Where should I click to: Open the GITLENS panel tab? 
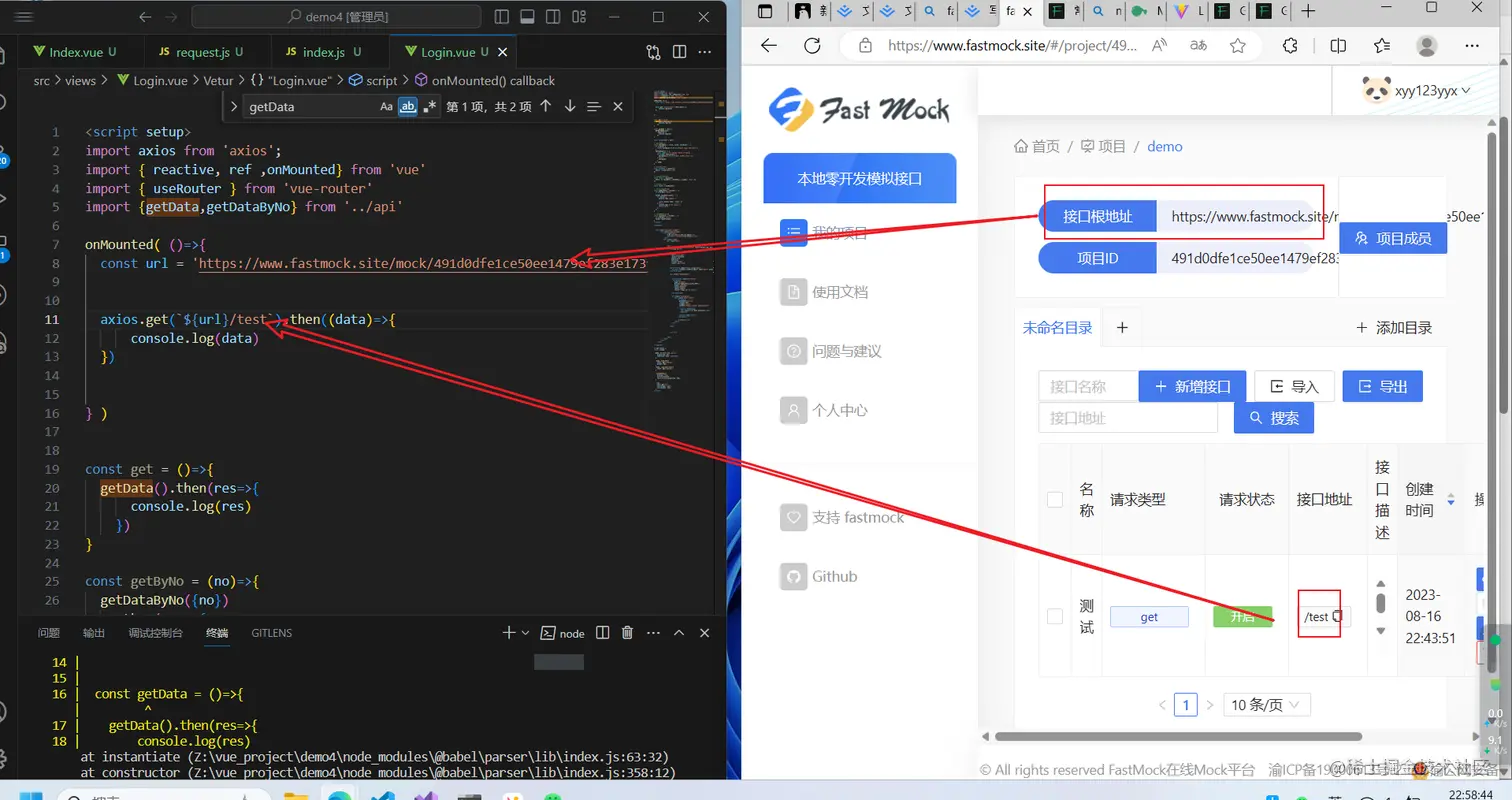coord(272,633)
